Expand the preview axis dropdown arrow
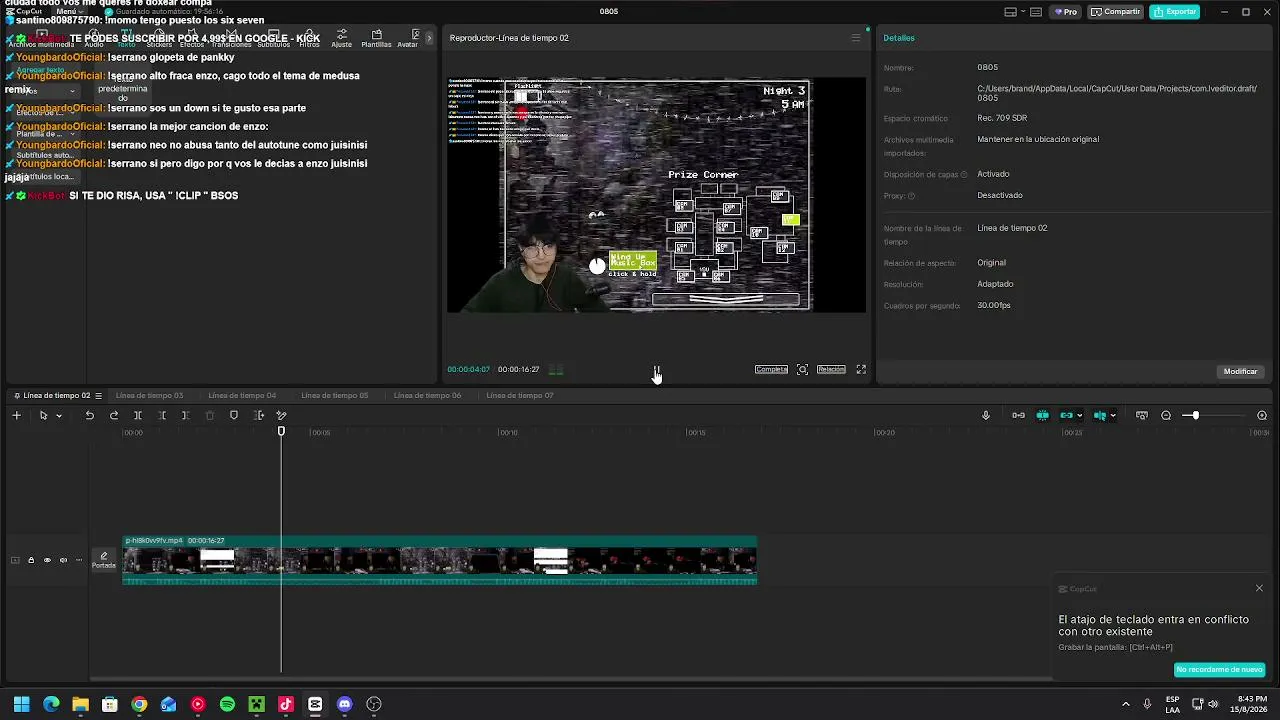This screenshot has height=720, width=1280. (x=1113, y=416)
